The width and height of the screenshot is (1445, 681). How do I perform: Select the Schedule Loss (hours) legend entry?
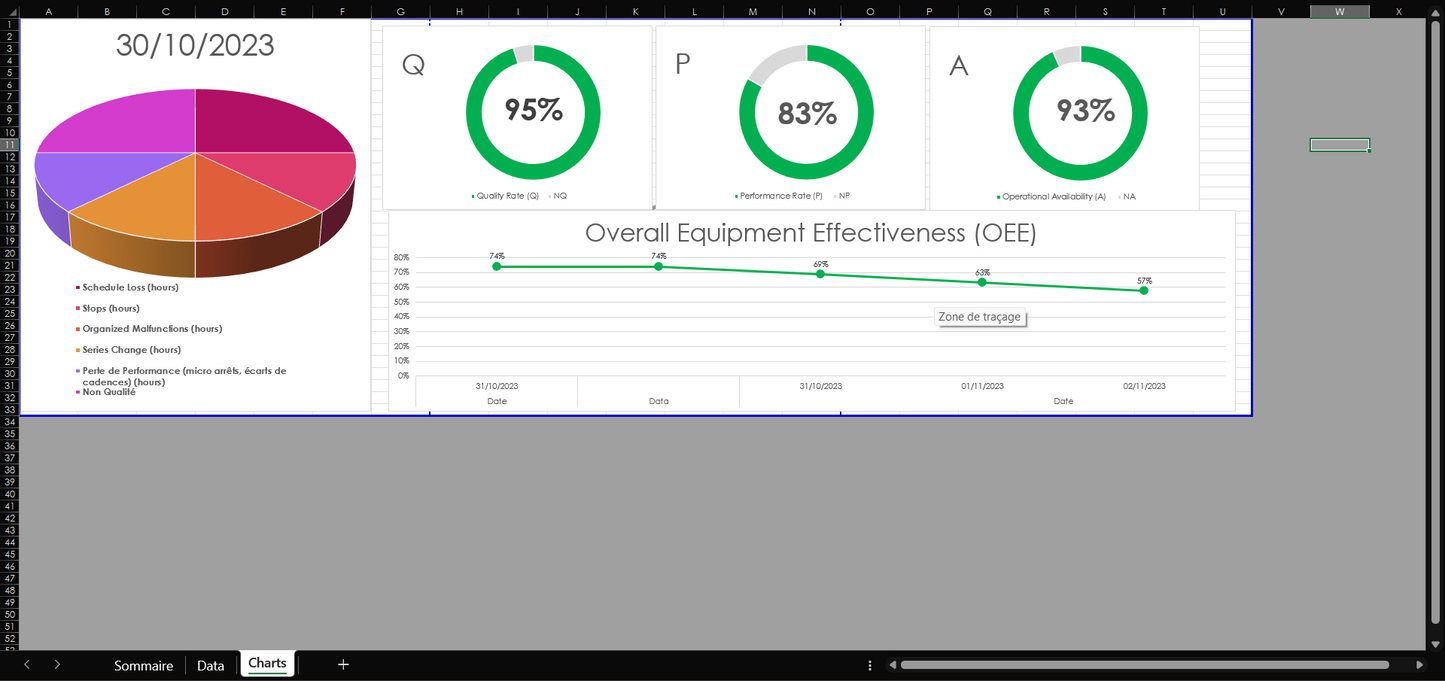[130, 287]
